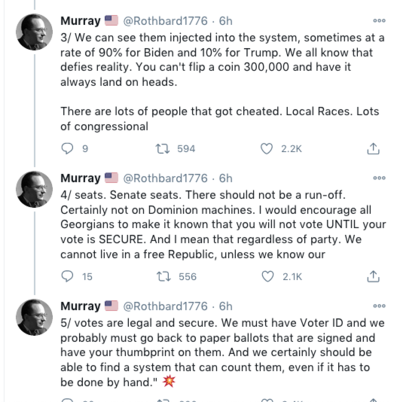Image resolution: width=397 pixels, height=402 pixels.
Task: Reply to the 3/ tweet with 9 replies
Action: point(67,148)
